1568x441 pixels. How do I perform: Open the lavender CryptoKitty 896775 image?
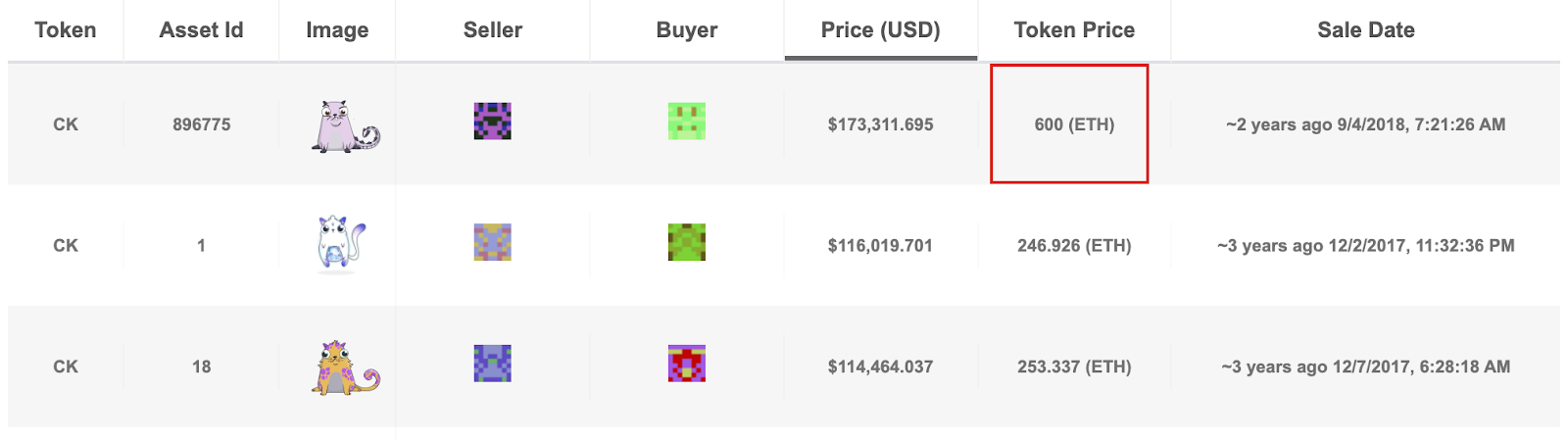pyautogui.click(x=345, y=125)
